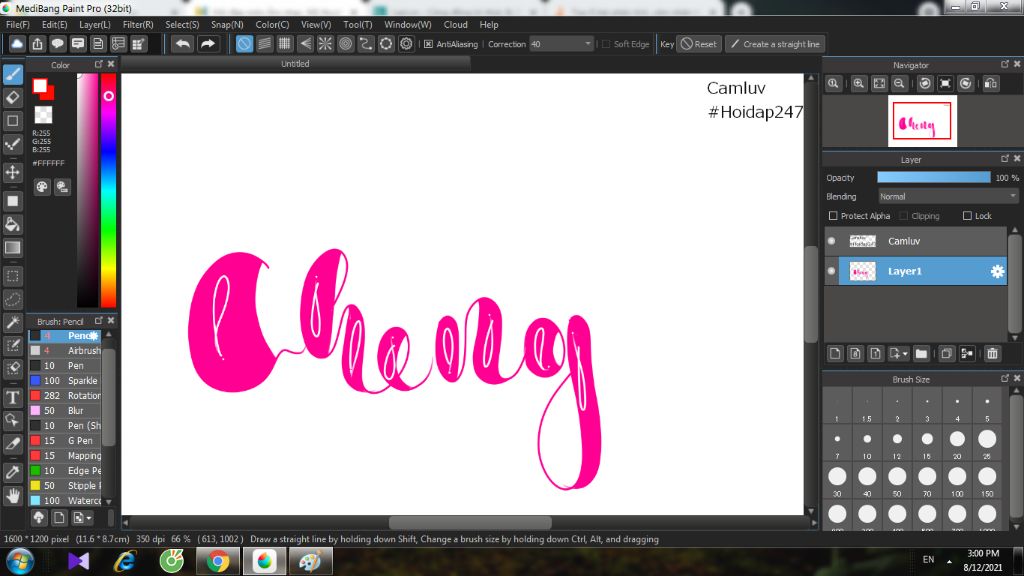Enable vanishing point snap

pyautogui.click(x=305, y=44)
